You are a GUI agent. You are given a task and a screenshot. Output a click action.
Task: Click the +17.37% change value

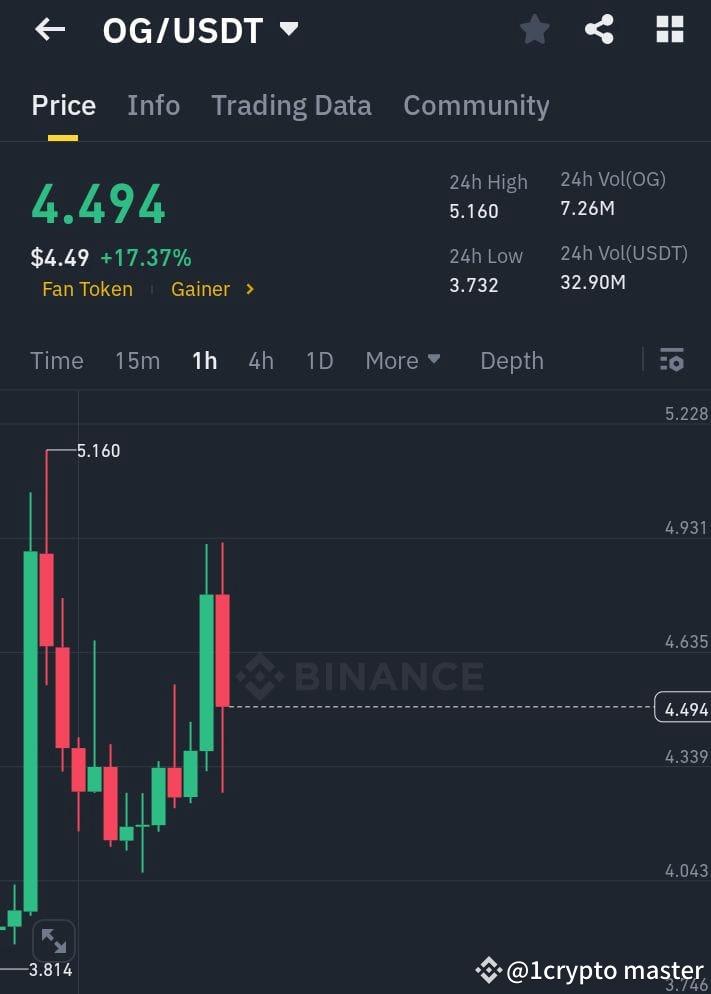click(146, 258)
